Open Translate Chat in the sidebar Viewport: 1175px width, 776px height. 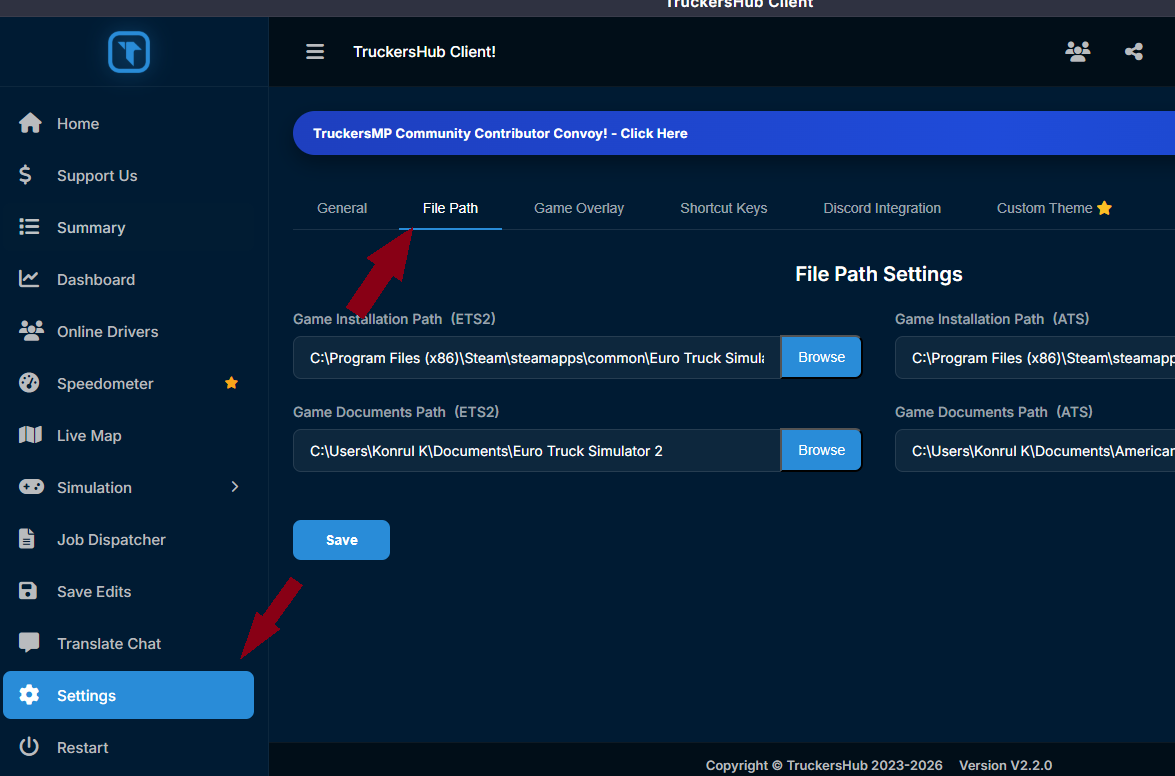pyautogui.click(x=128, y=643)
